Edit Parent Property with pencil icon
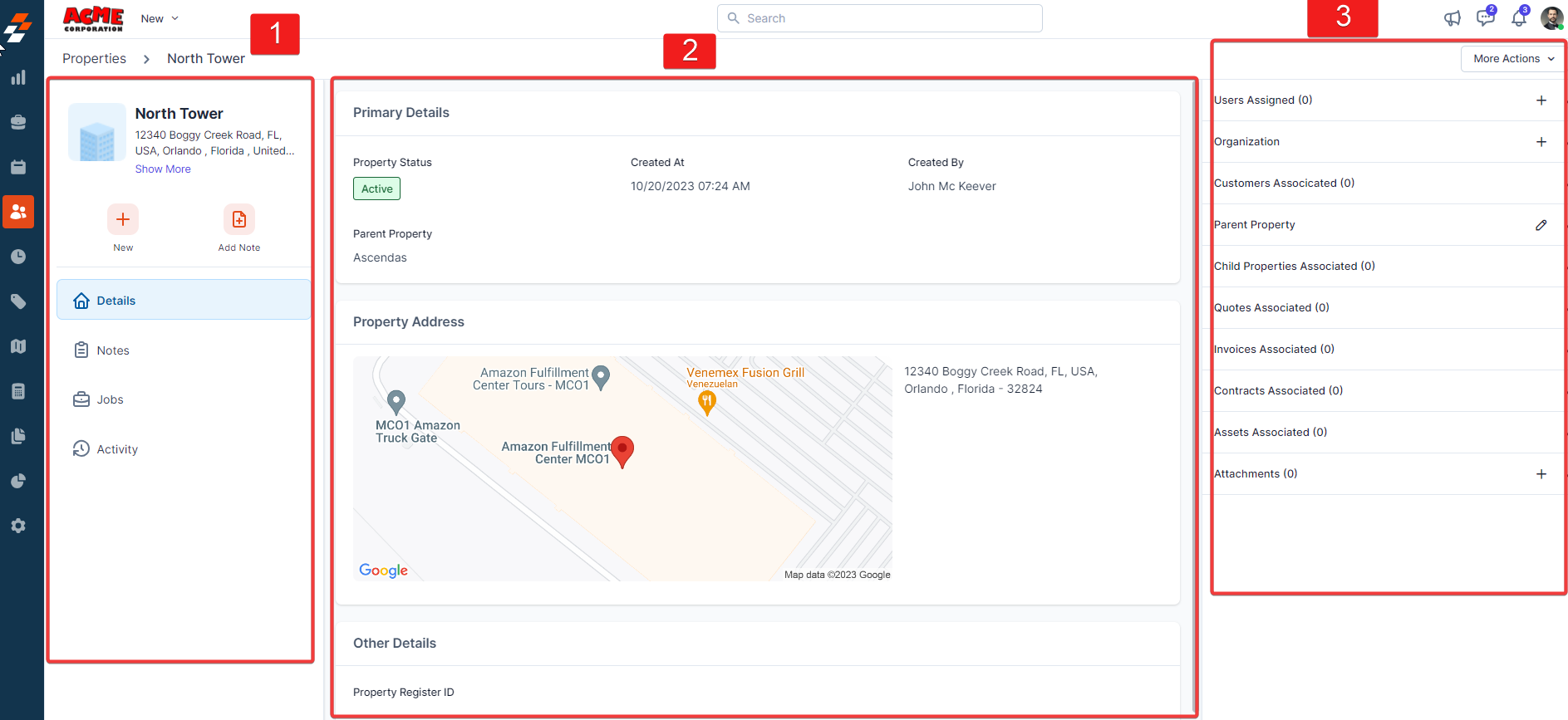 1541,225
